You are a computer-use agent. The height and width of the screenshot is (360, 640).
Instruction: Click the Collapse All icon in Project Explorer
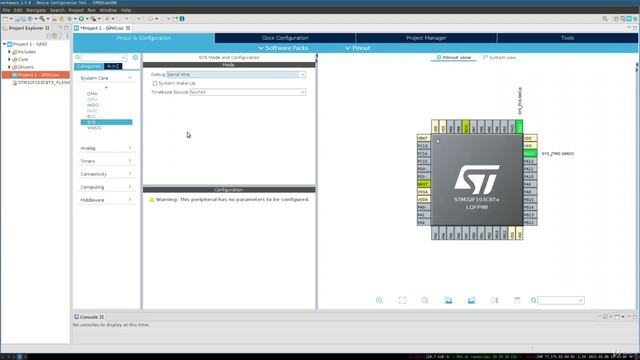[x=49, y=36]
